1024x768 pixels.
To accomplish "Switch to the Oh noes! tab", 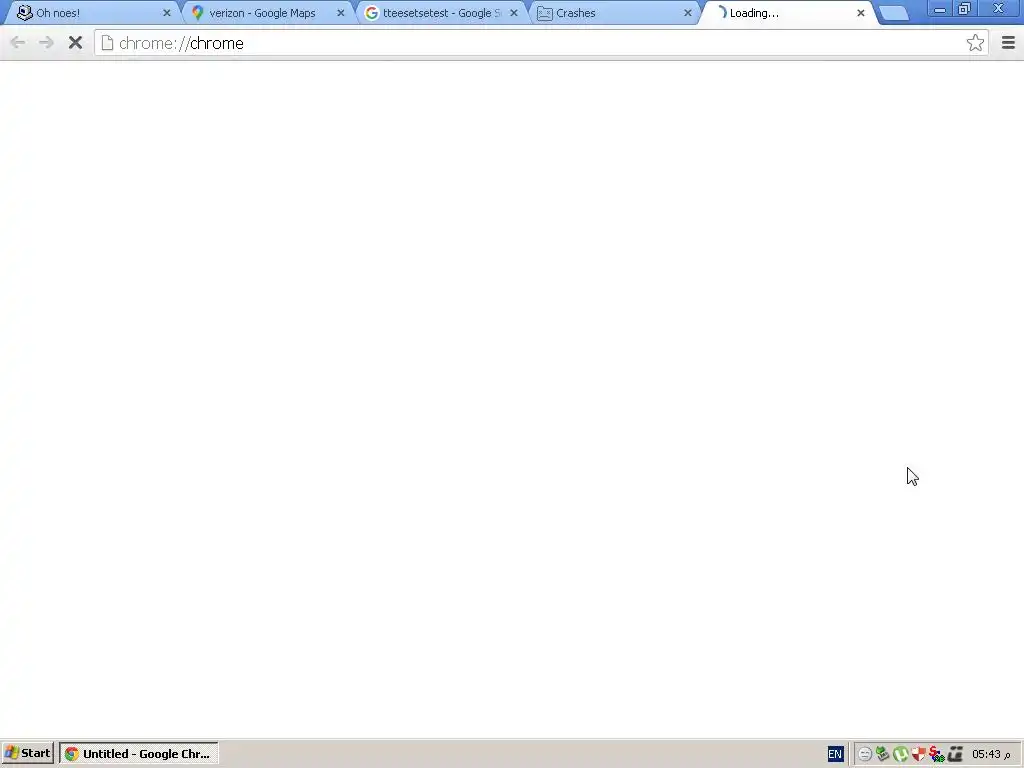I will point(91,13).
